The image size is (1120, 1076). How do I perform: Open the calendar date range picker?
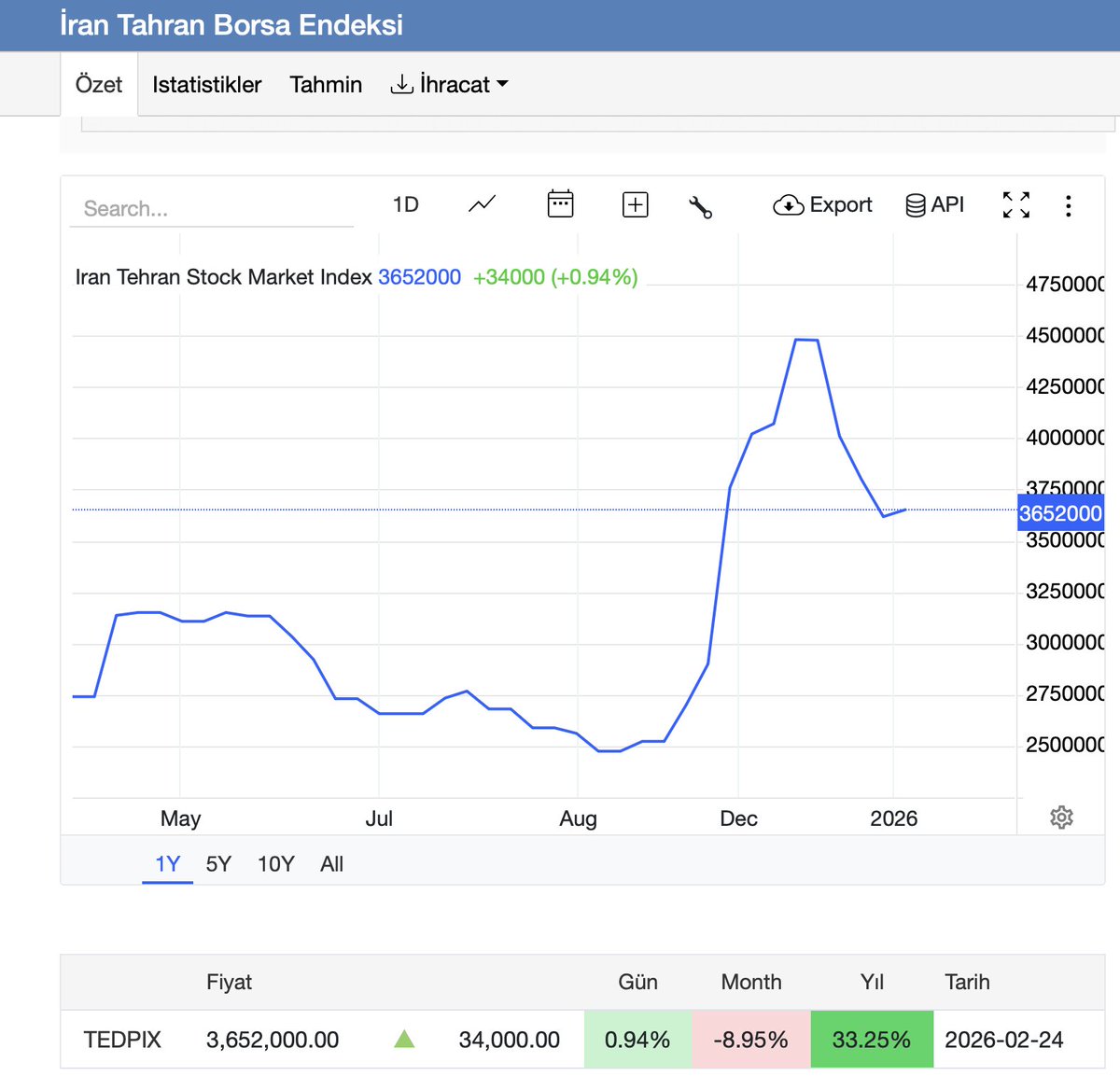[x=560, y=204]
